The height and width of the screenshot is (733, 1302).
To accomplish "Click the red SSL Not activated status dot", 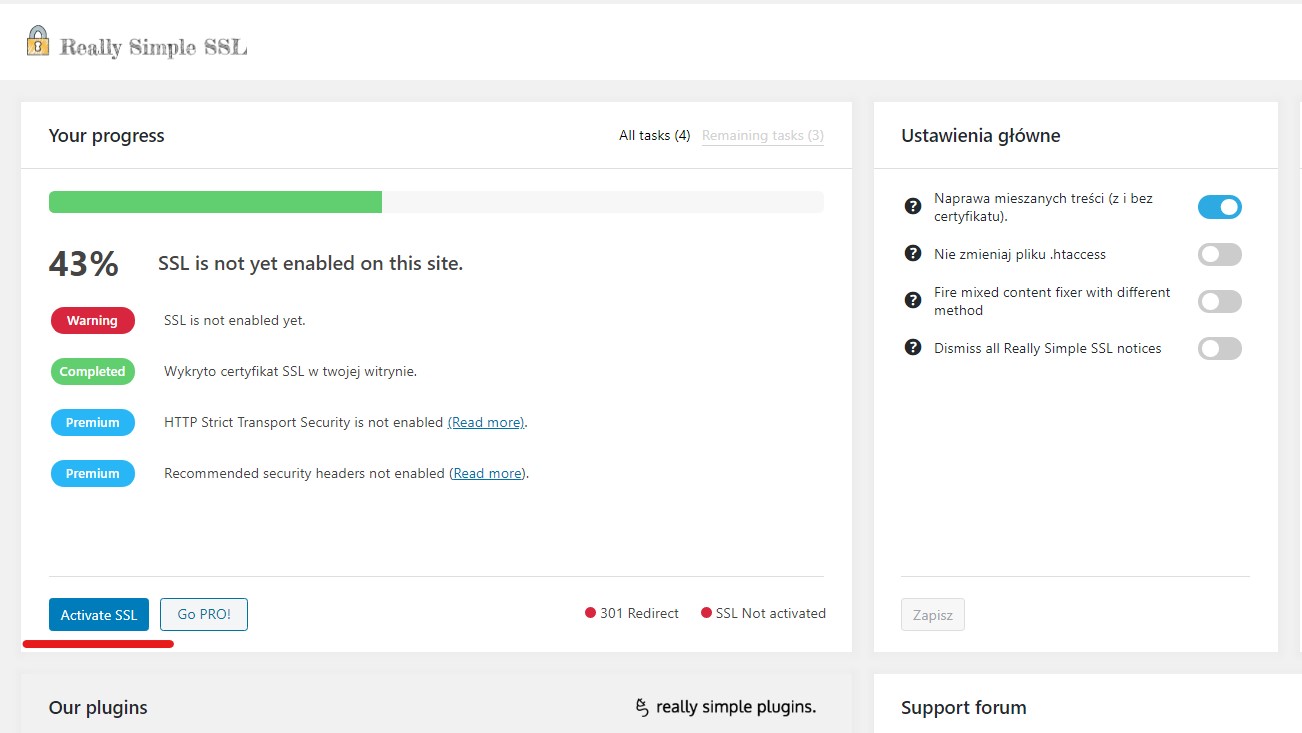I will (x=706, y=613).
